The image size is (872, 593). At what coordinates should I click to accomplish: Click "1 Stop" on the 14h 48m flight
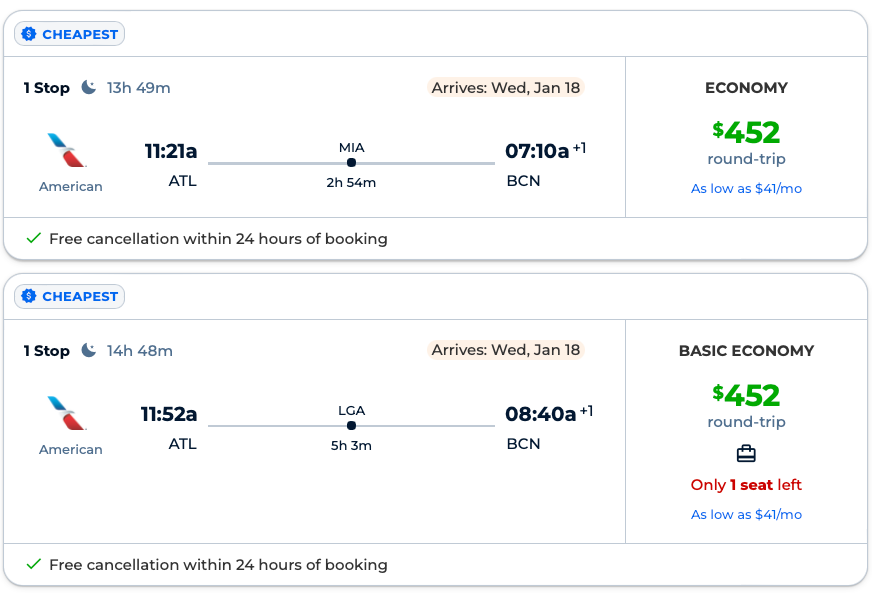pyautogui.click(x=47, y=351)
